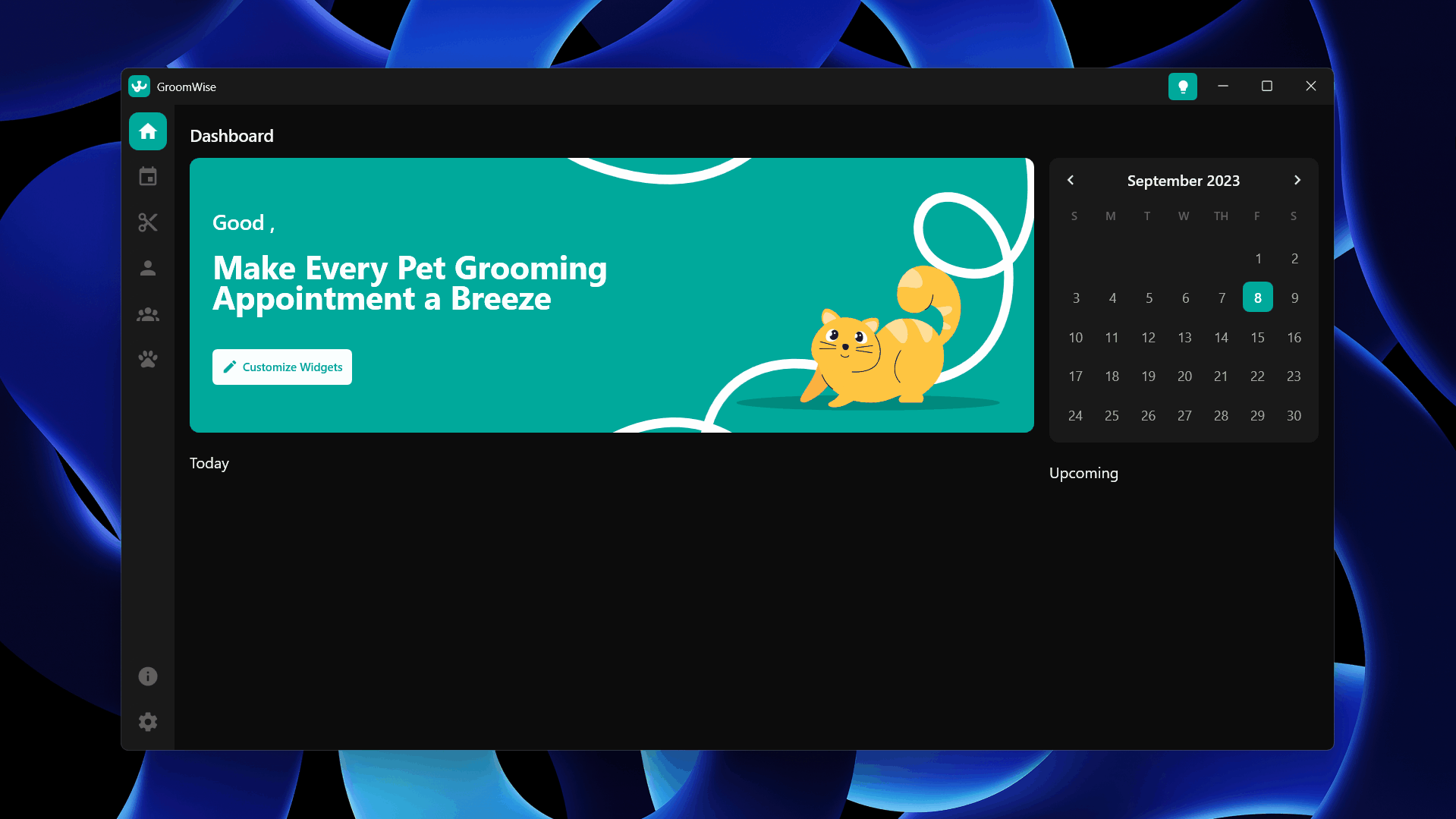Open the Home dashboard sidebar icon
This screenshot has width=1456, height=819.
pyautogui.click(x=148, y=131)
